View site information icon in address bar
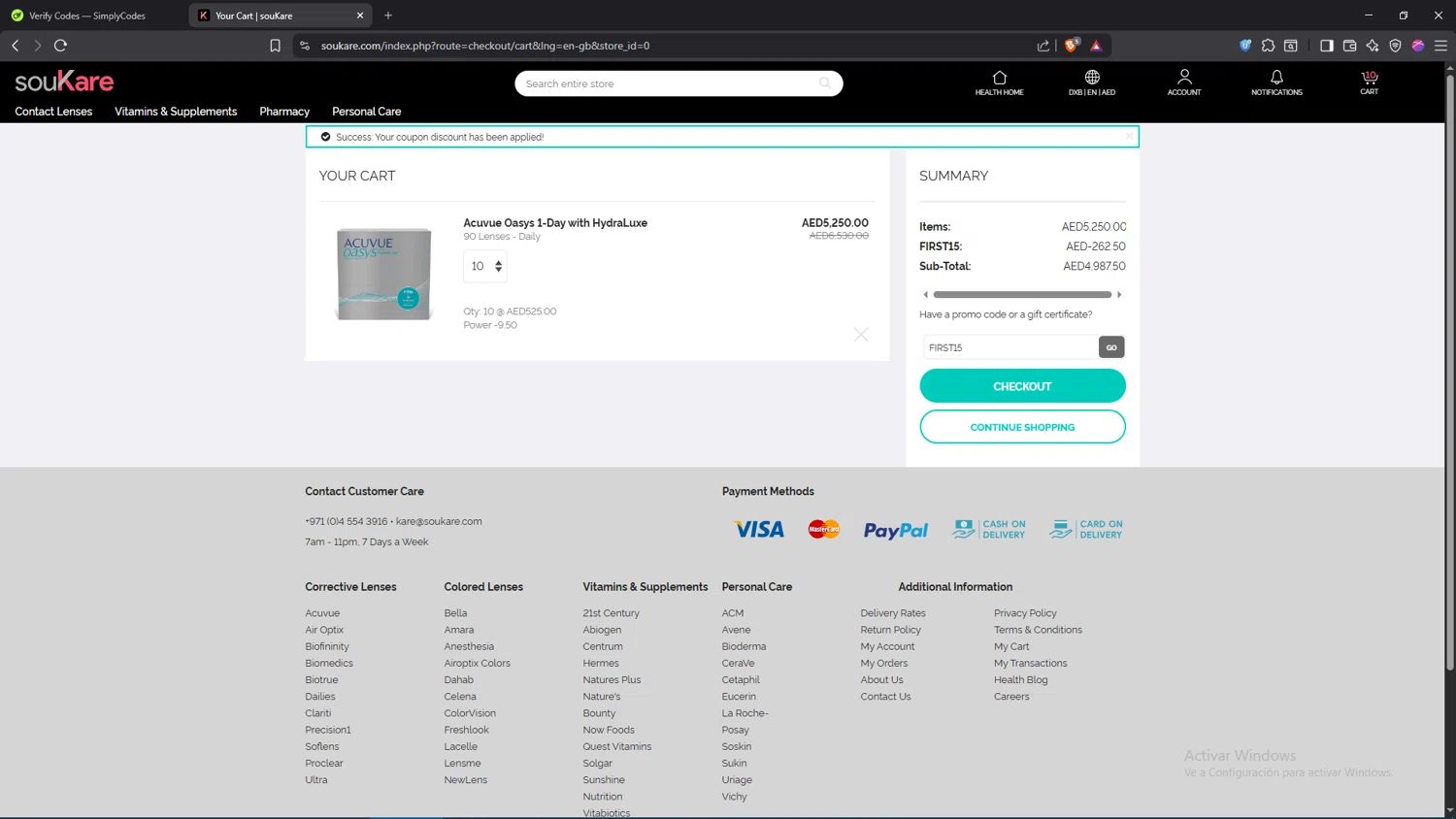1456x819 pixels. (305, 46)
